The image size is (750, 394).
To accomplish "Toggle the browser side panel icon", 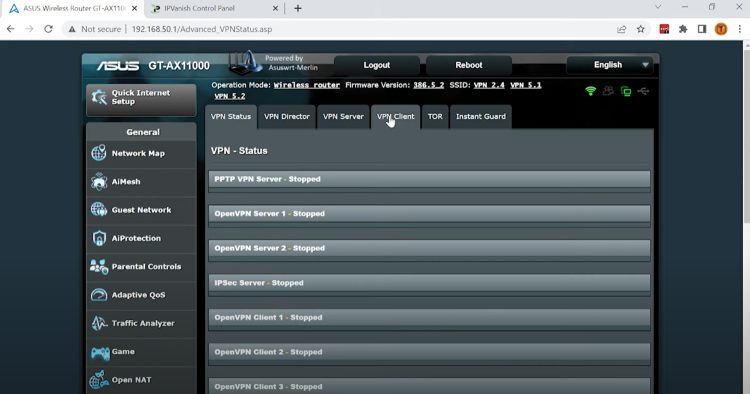I will point(702,29).
